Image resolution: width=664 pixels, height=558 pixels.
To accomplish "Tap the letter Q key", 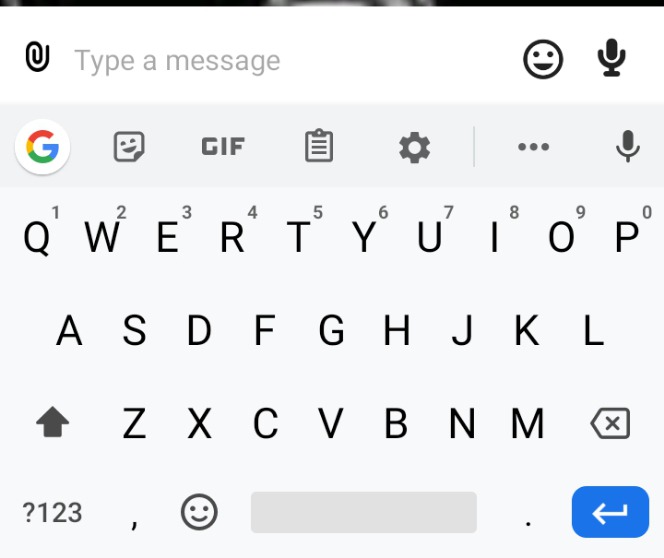I will [37, 236].
